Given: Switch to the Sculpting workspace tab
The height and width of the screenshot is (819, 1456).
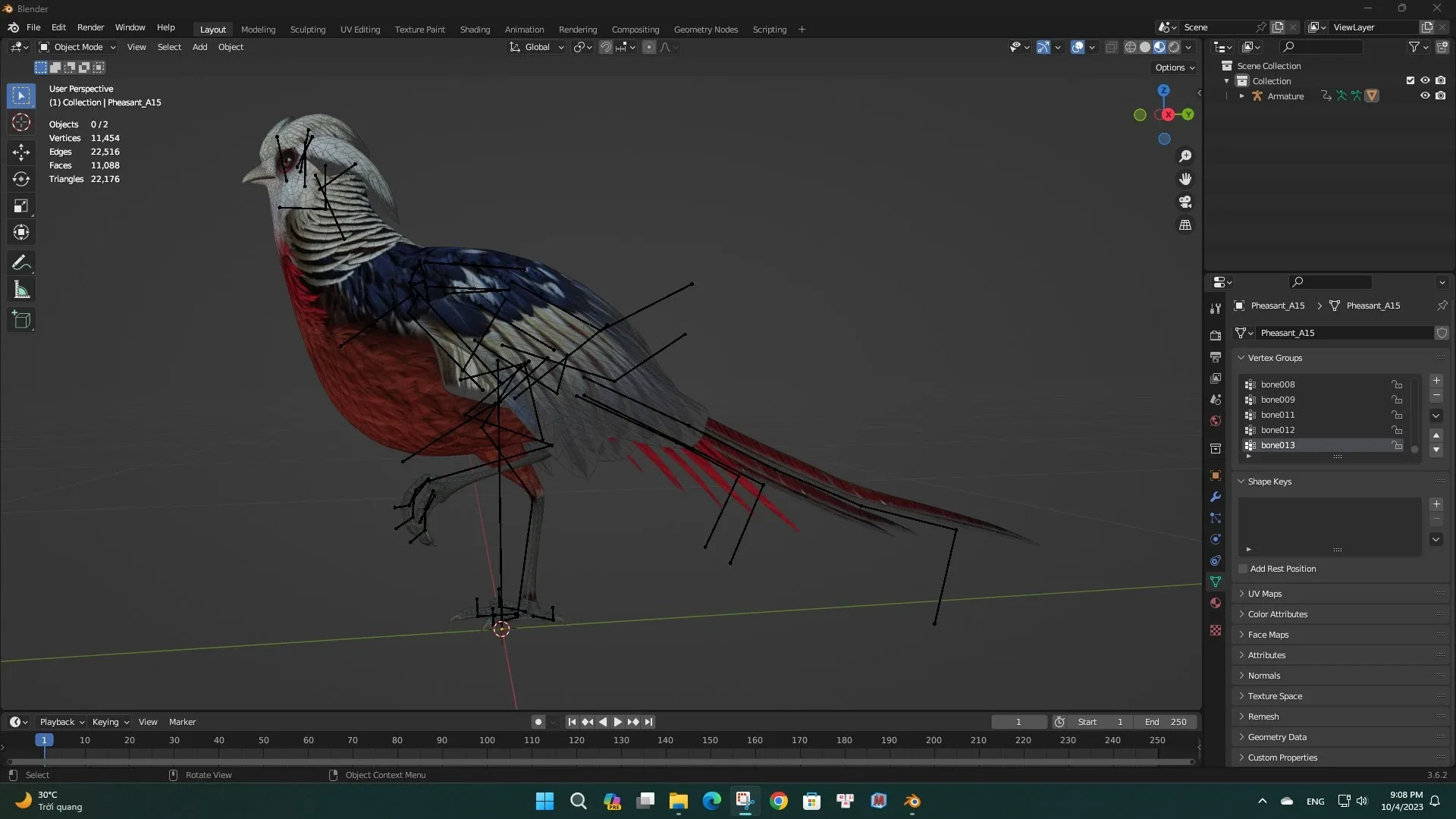Looking at the screenshot, I should pyautogui.click(x=308, y=30).
